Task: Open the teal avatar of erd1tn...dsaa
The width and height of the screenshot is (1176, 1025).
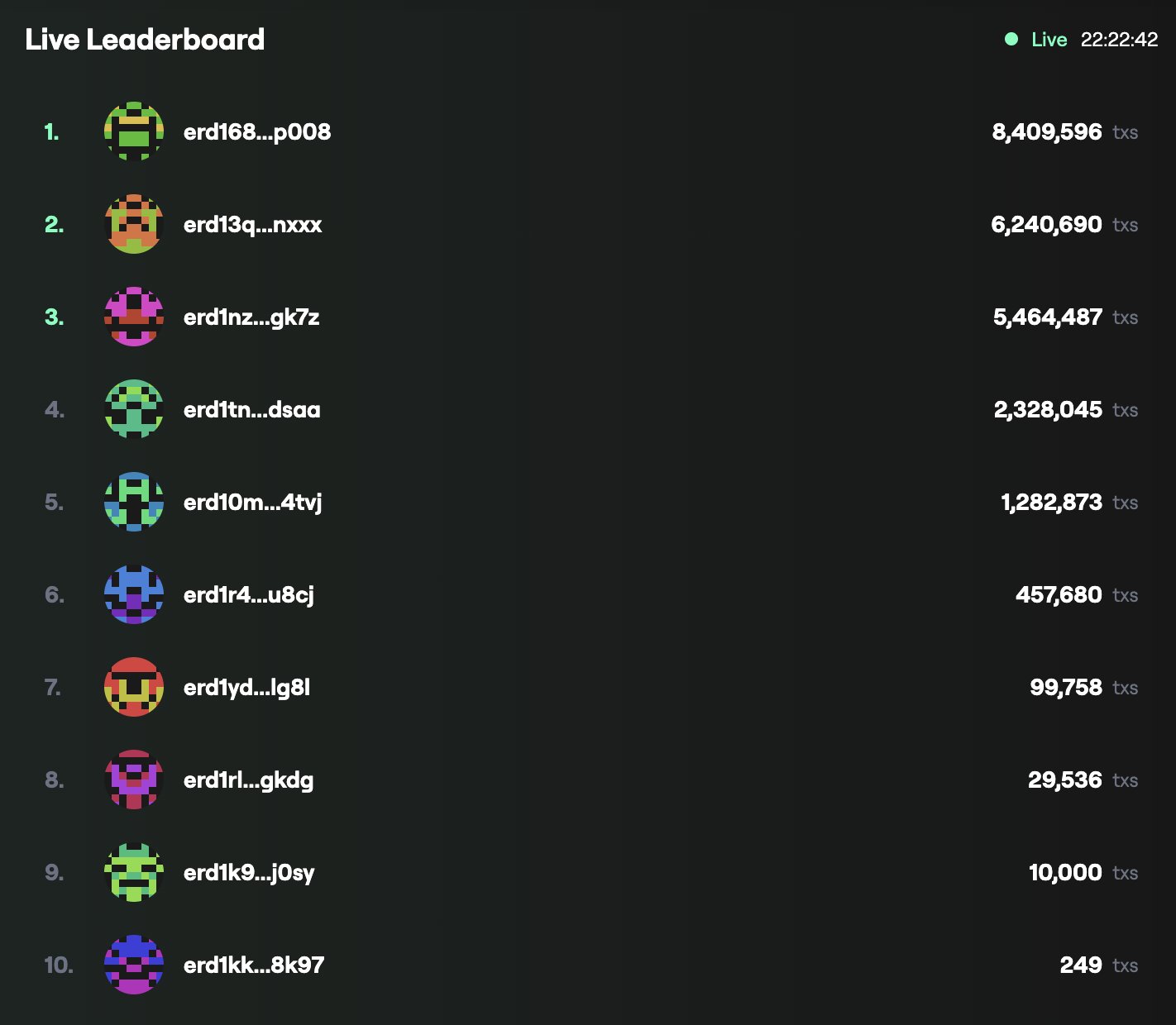Action: (134, 409)
